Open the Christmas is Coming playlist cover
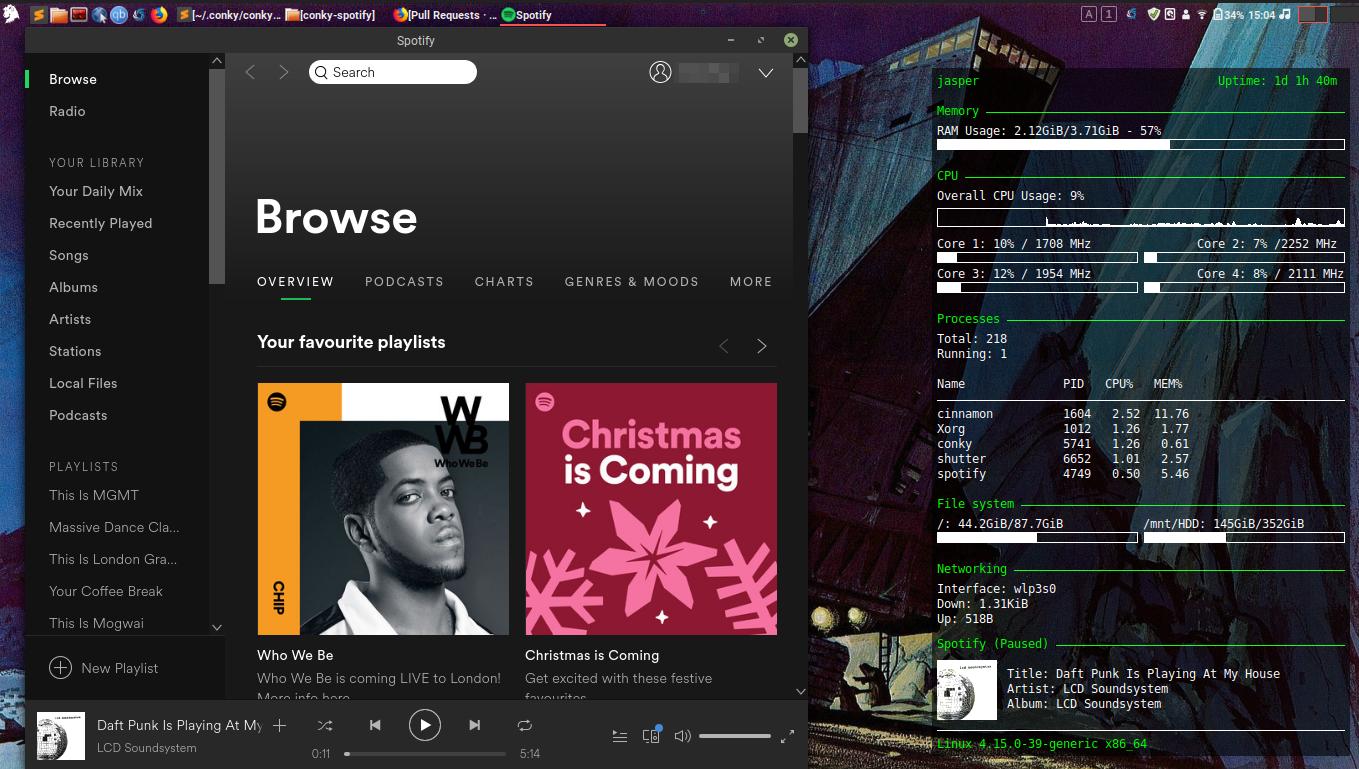The height and width of the screenshot is (769, 1359). pos(651,509)
